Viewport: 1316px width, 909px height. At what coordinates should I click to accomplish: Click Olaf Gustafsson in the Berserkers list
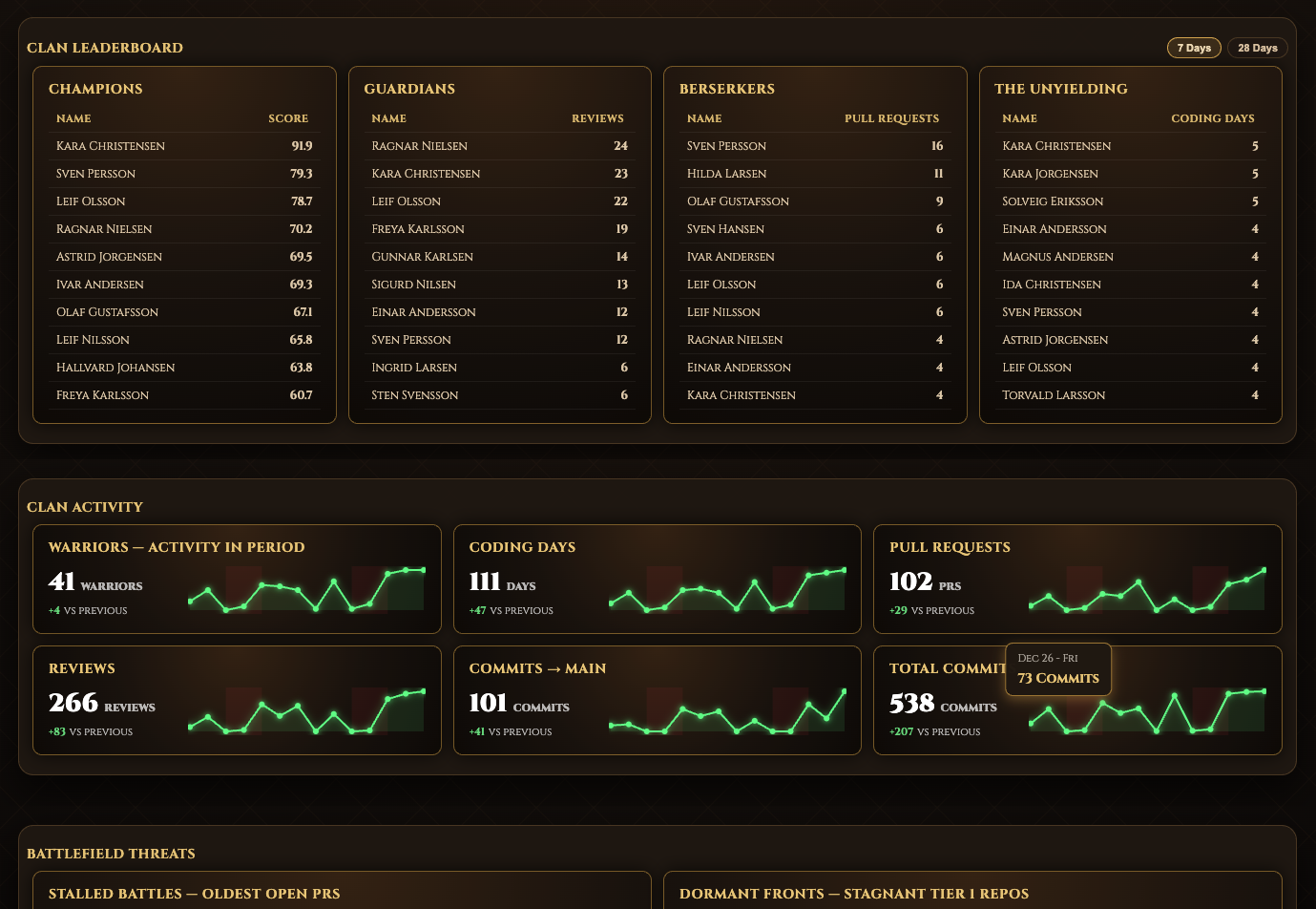point(738,201)
